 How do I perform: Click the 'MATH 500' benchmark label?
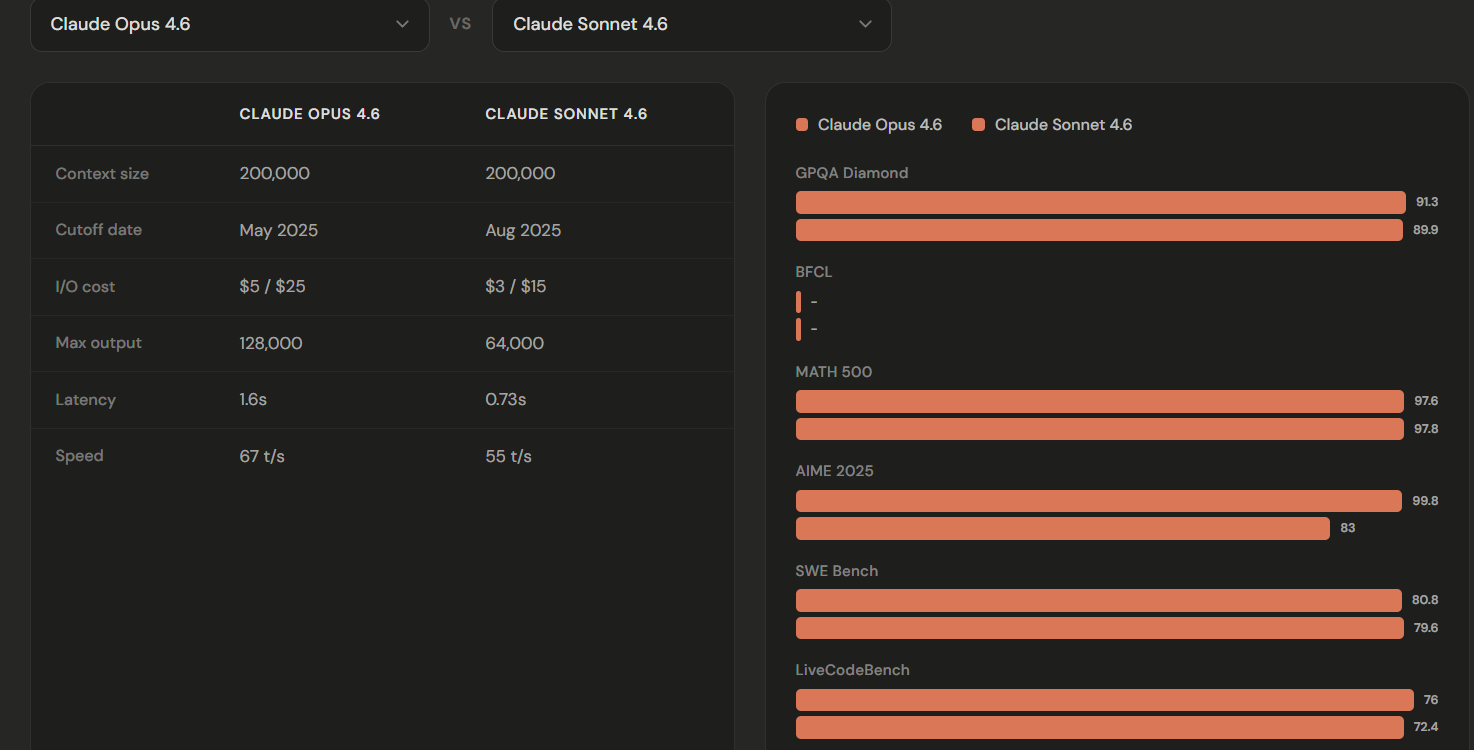[834, 372]
